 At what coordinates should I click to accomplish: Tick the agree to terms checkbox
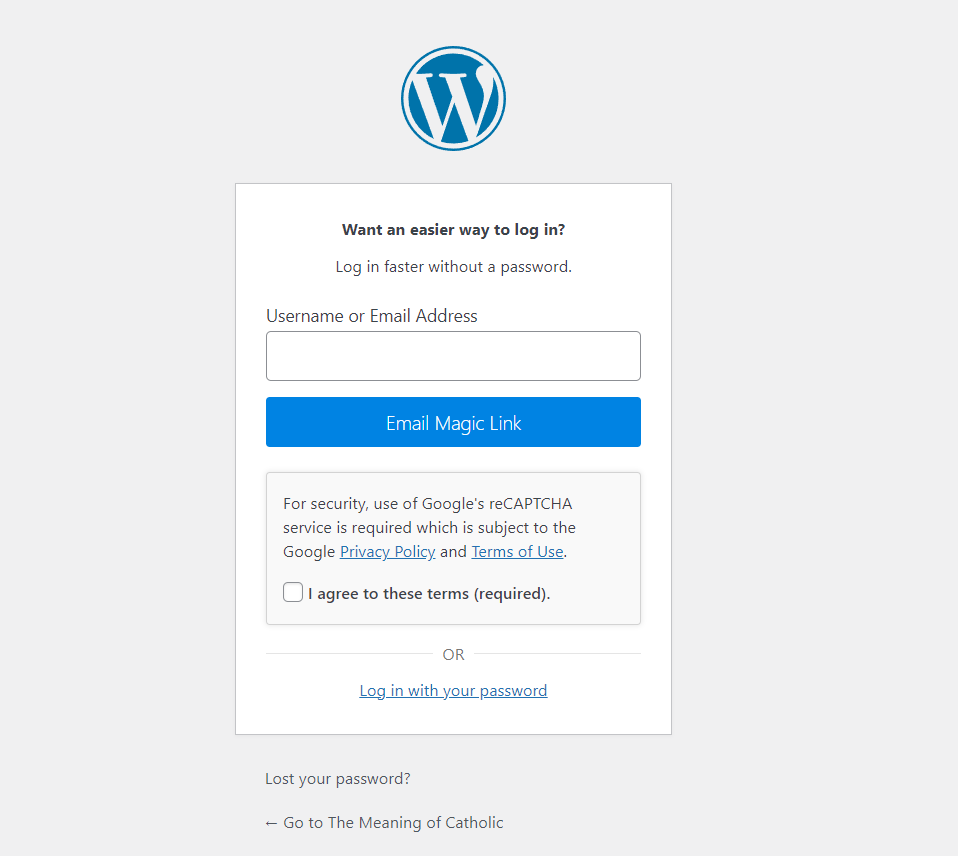pos(293,592)
